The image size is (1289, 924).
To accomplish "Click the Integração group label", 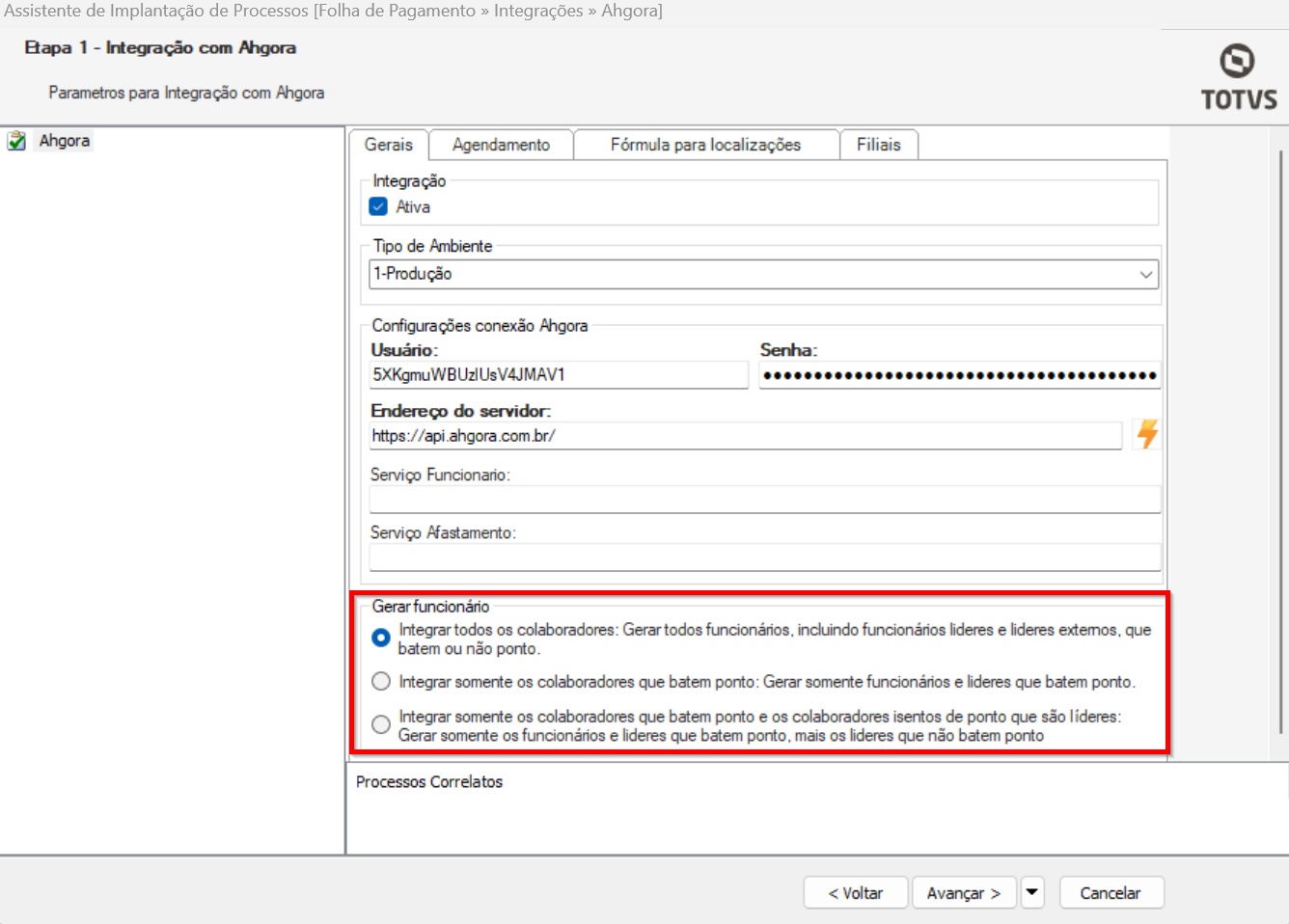I will pos(409,181).
